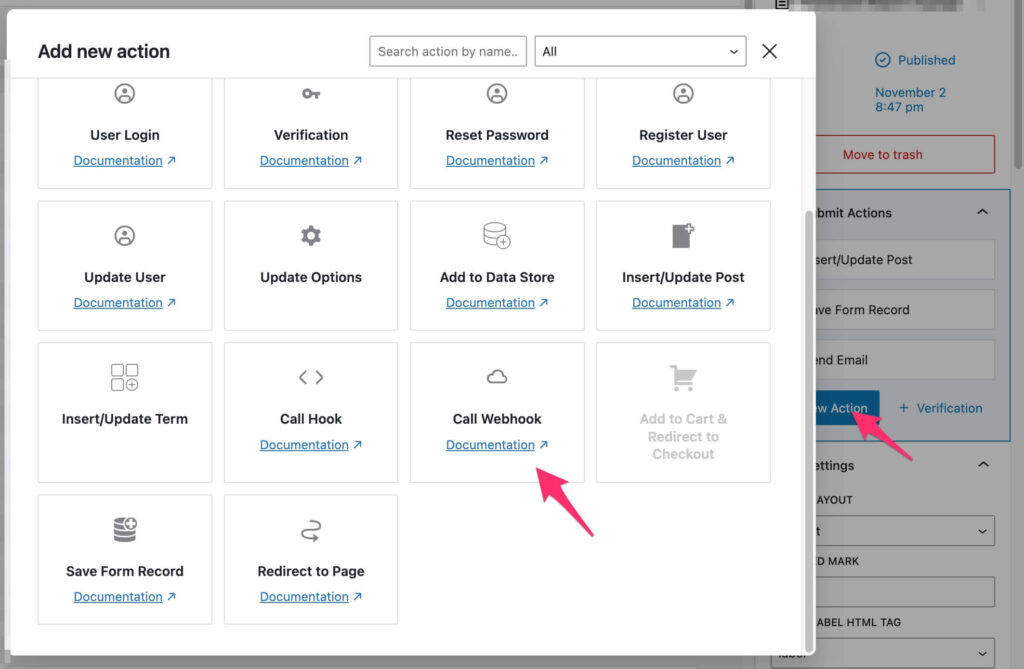Select the Insert/Update Term grid icon

(x=125, y=377)
